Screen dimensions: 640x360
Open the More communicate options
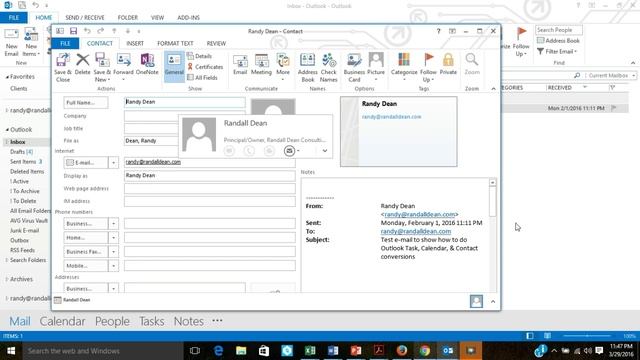283,66
